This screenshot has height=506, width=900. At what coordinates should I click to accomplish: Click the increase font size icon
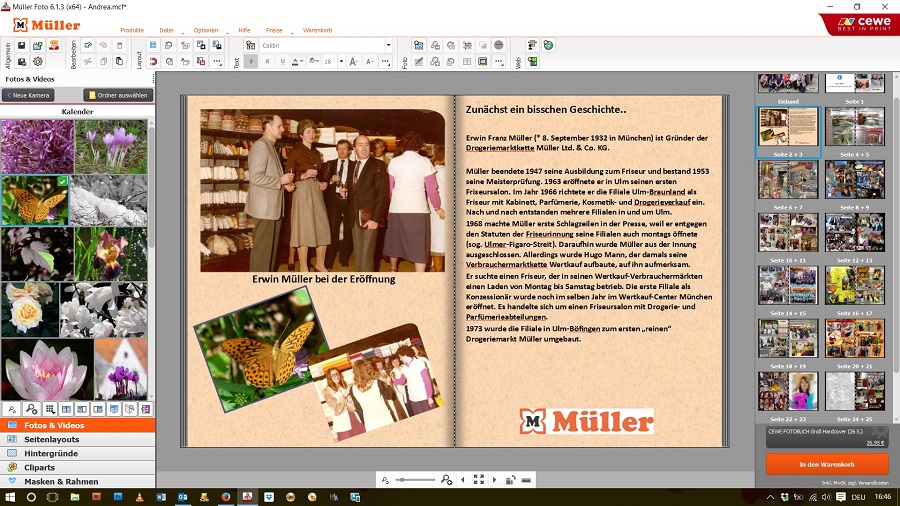(355, 62)
